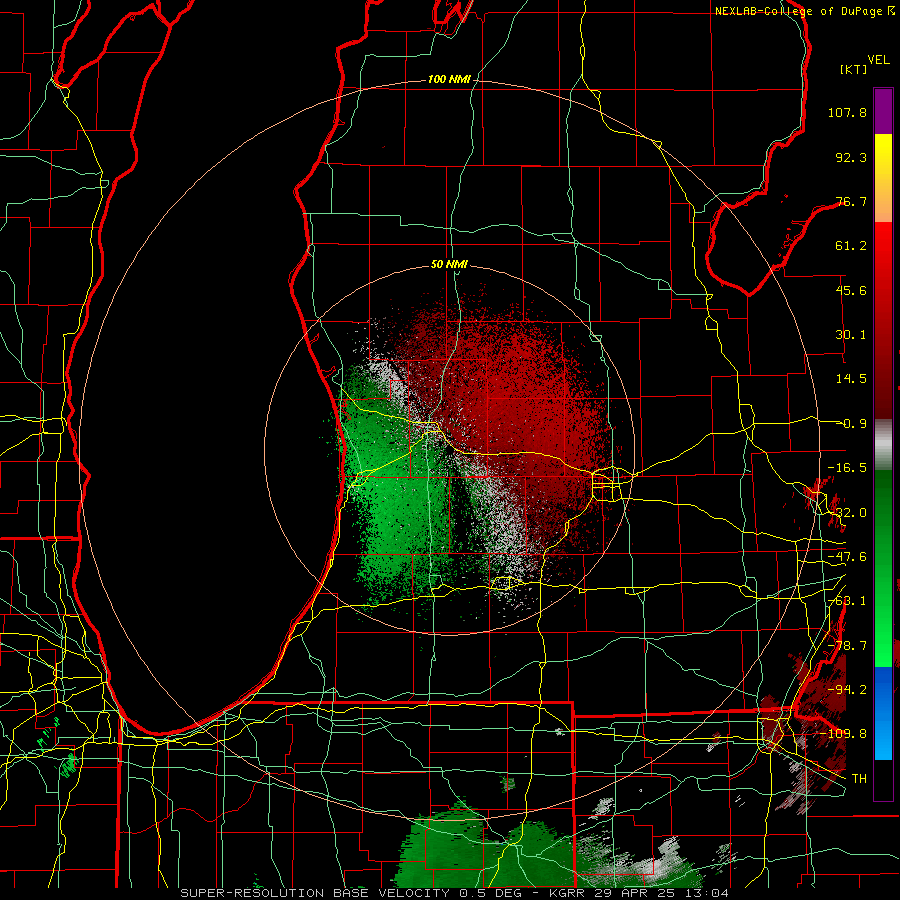900x900 pixels.
Task: Click the 61.2 velocity scale value
Action: (x=851, y=246)
